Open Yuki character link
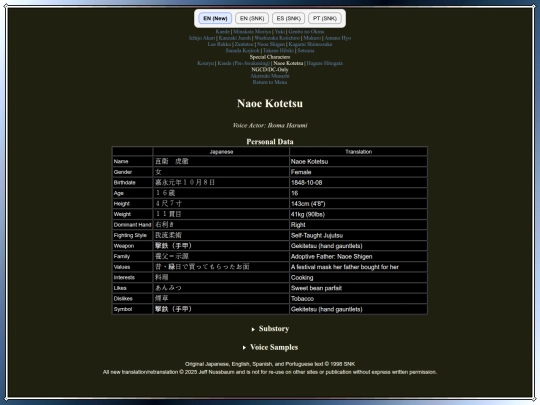Viewport: 540px width, 405px height. click(x=280, y=32)
